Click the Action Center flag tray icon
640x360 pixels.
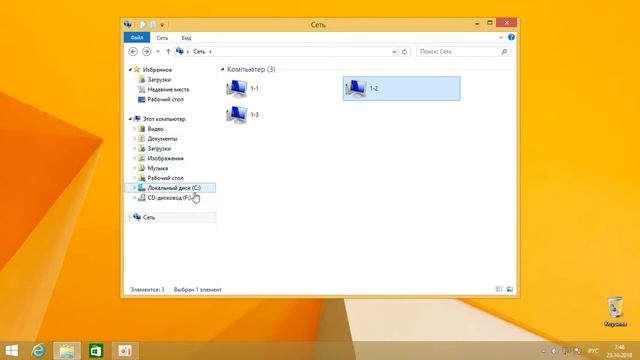coord(578,351)
